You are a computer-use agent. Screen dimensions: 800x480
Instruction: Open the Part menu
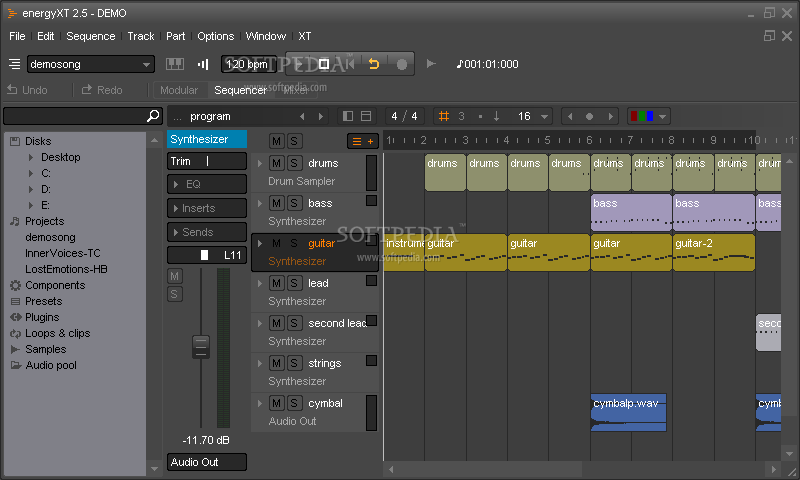pyautogui.click(x=176, y=36)
